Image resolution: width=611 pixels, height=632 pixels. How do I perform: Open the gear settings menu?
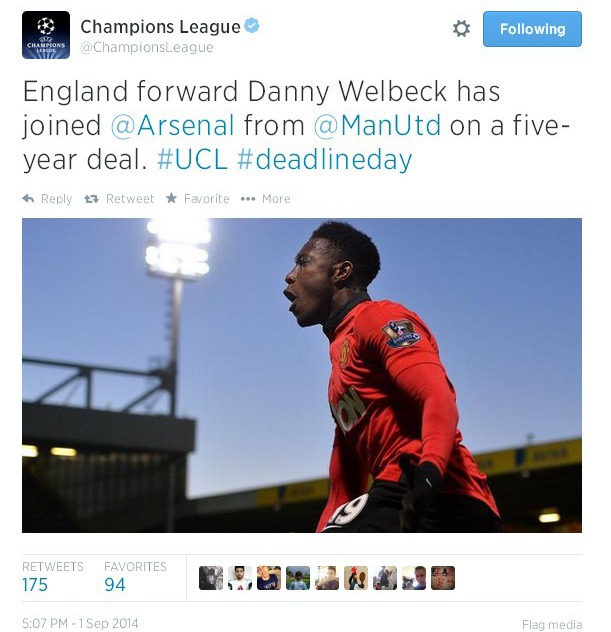point(461,29)
